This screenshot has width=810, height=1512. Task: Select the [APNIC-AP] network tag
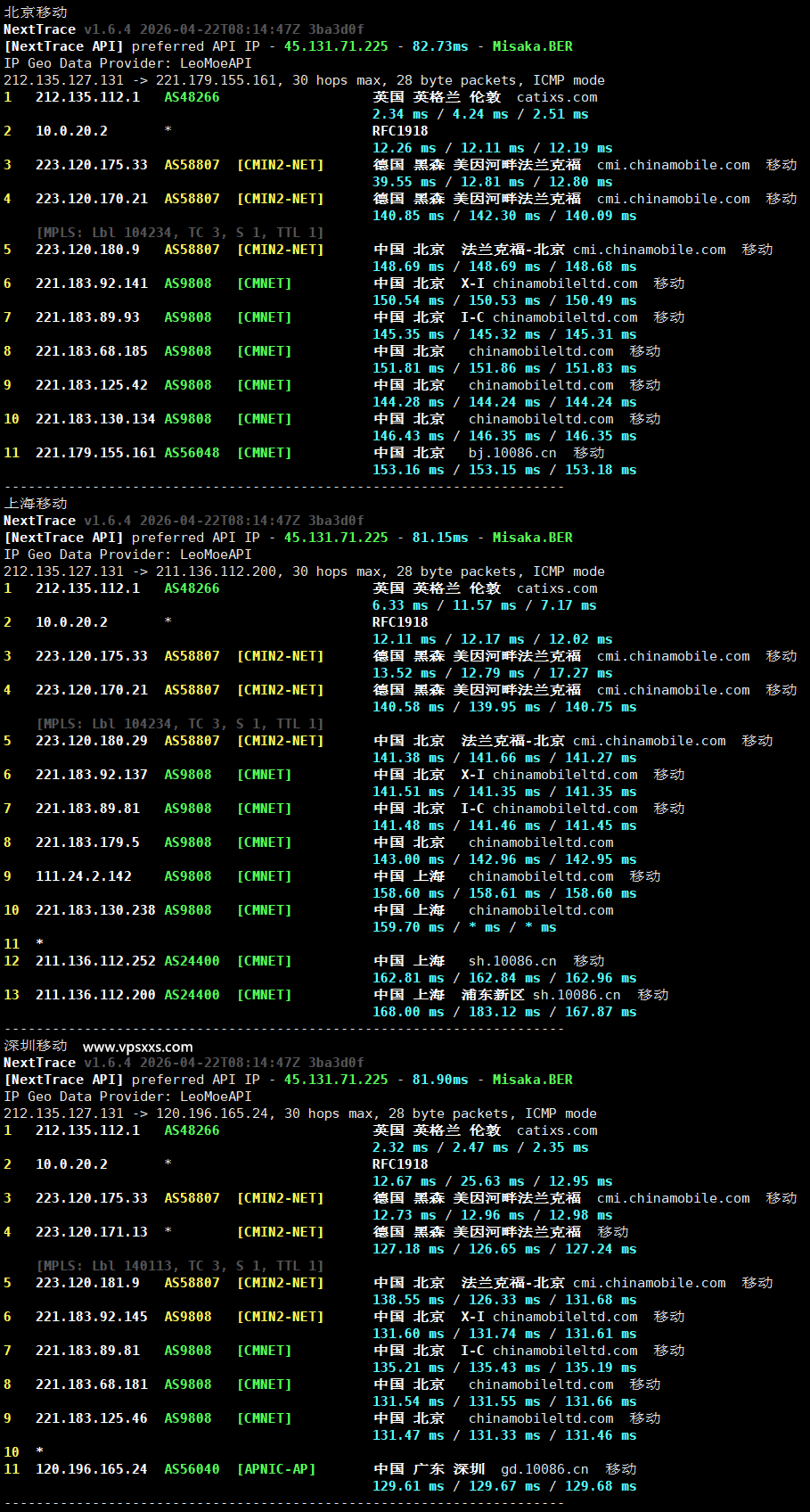276,1469
